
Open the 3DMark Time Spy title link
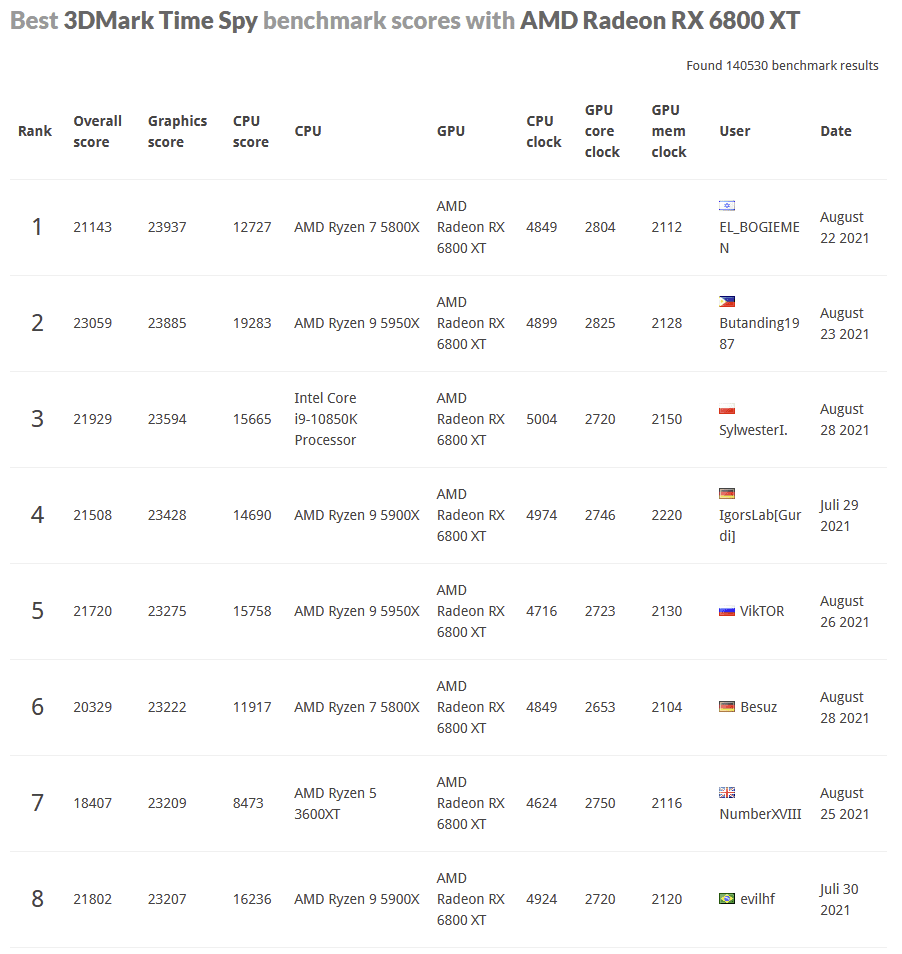pos(160,21)
